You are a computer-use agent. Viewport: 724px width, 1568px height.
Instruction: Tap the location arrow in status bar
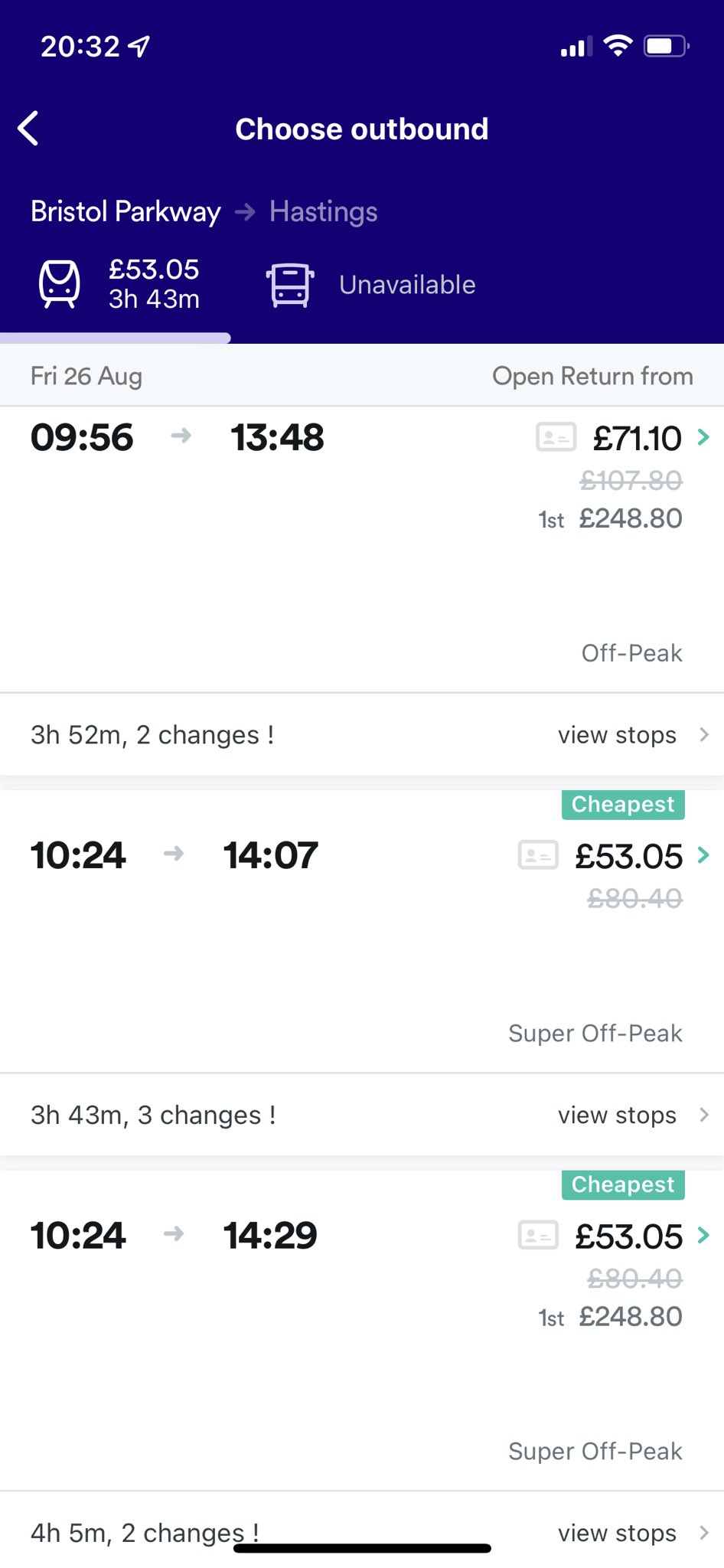pyautogui.click(x=139, y=47)
